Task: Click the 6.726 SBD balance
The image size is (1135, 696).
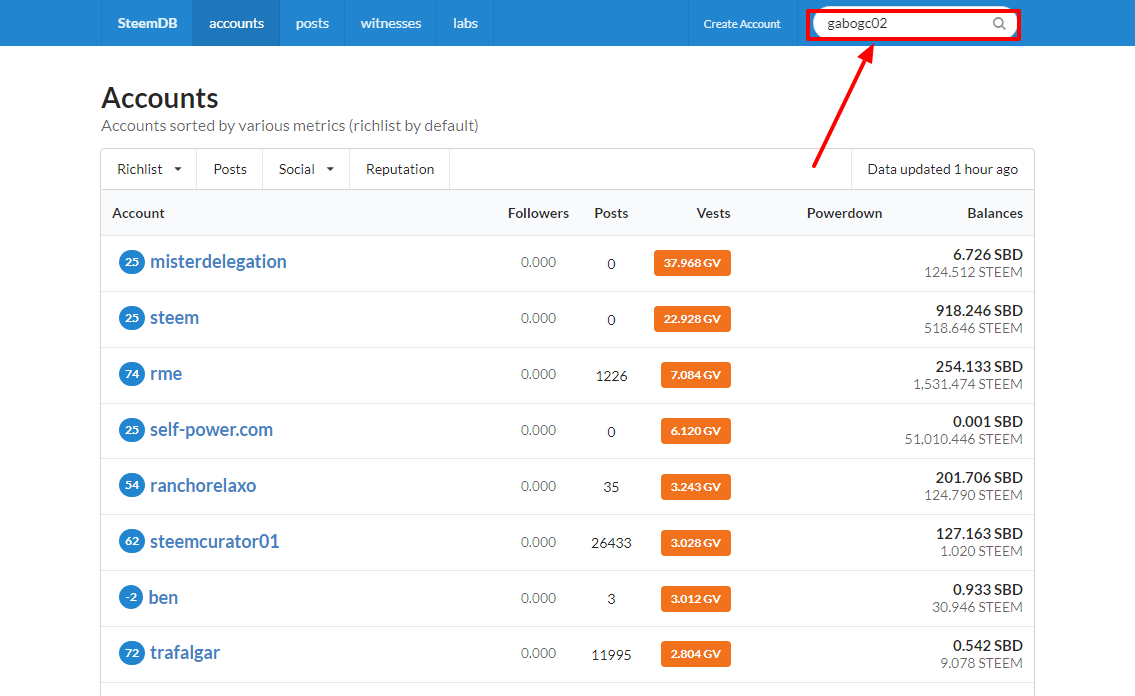Action: [987, 255]
